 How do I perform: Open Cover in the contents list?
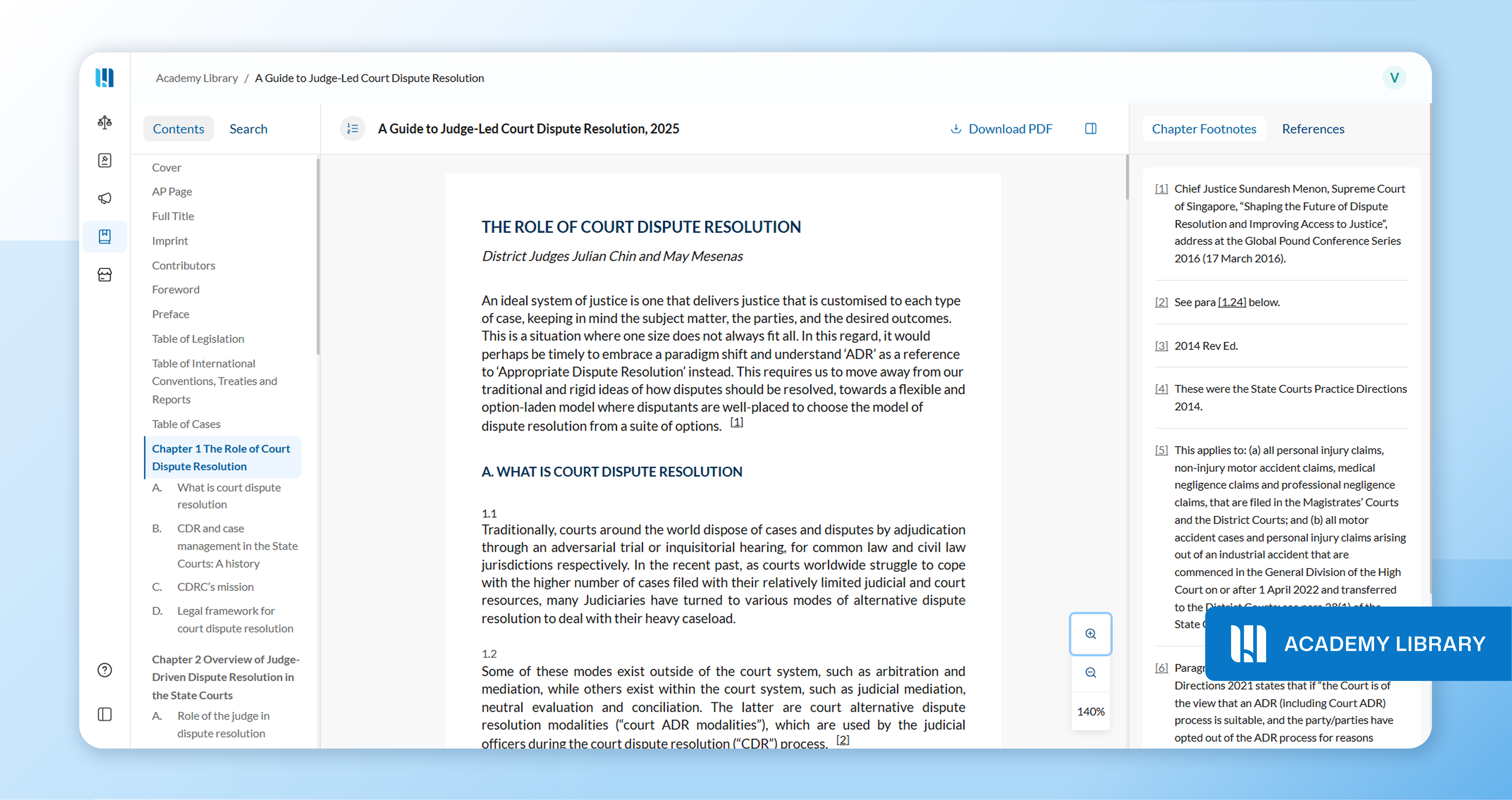coord(167,167)
